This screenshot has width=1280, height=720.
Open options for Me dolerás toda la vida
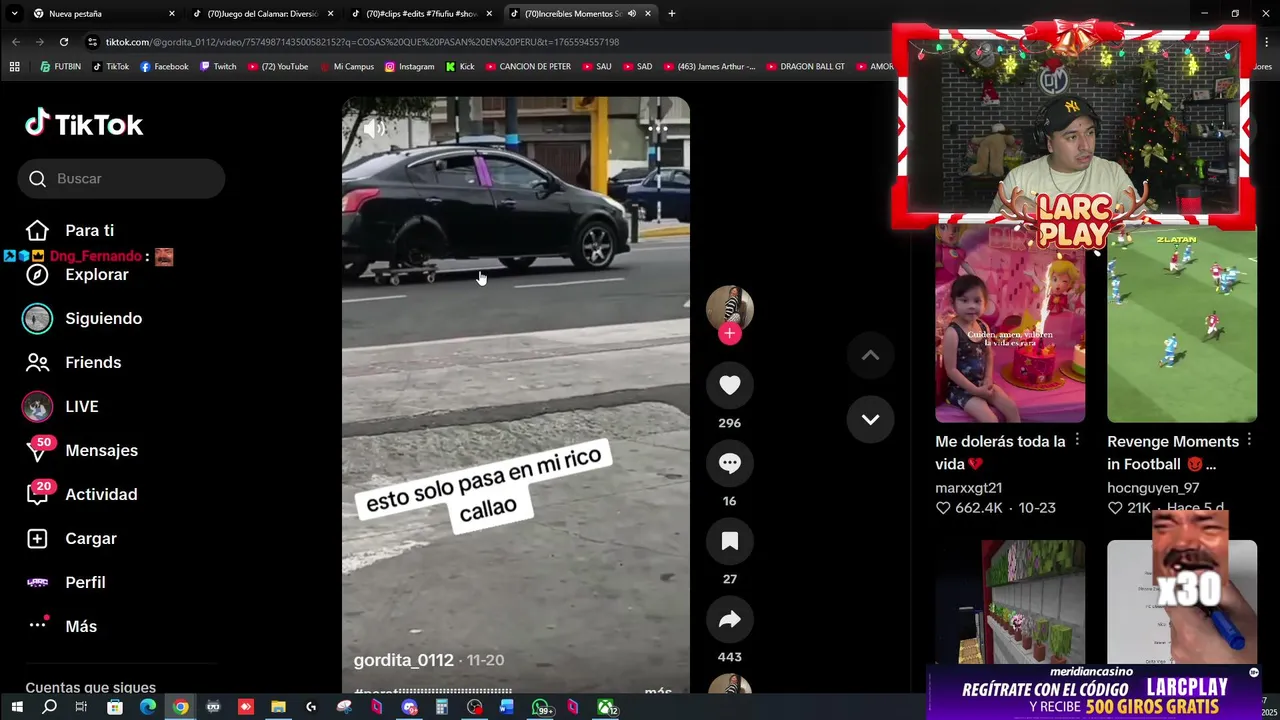coord(1077,440)
